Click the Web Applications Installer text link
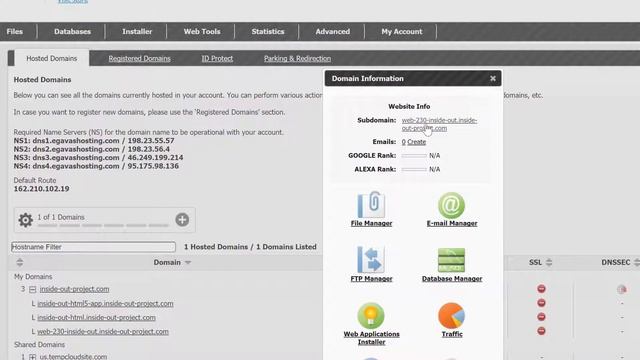The height and width of the screenshot is (360, 640). pyautogui.click(x=371, y=338)
